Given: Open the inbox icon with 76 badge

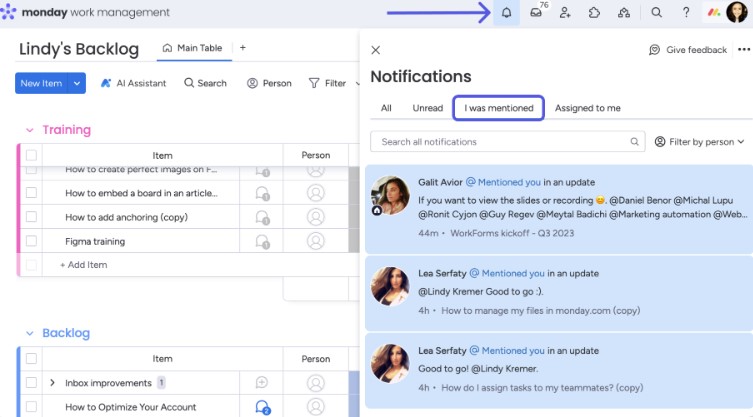Looking at the screenshot, I should (x=536, y=12).
